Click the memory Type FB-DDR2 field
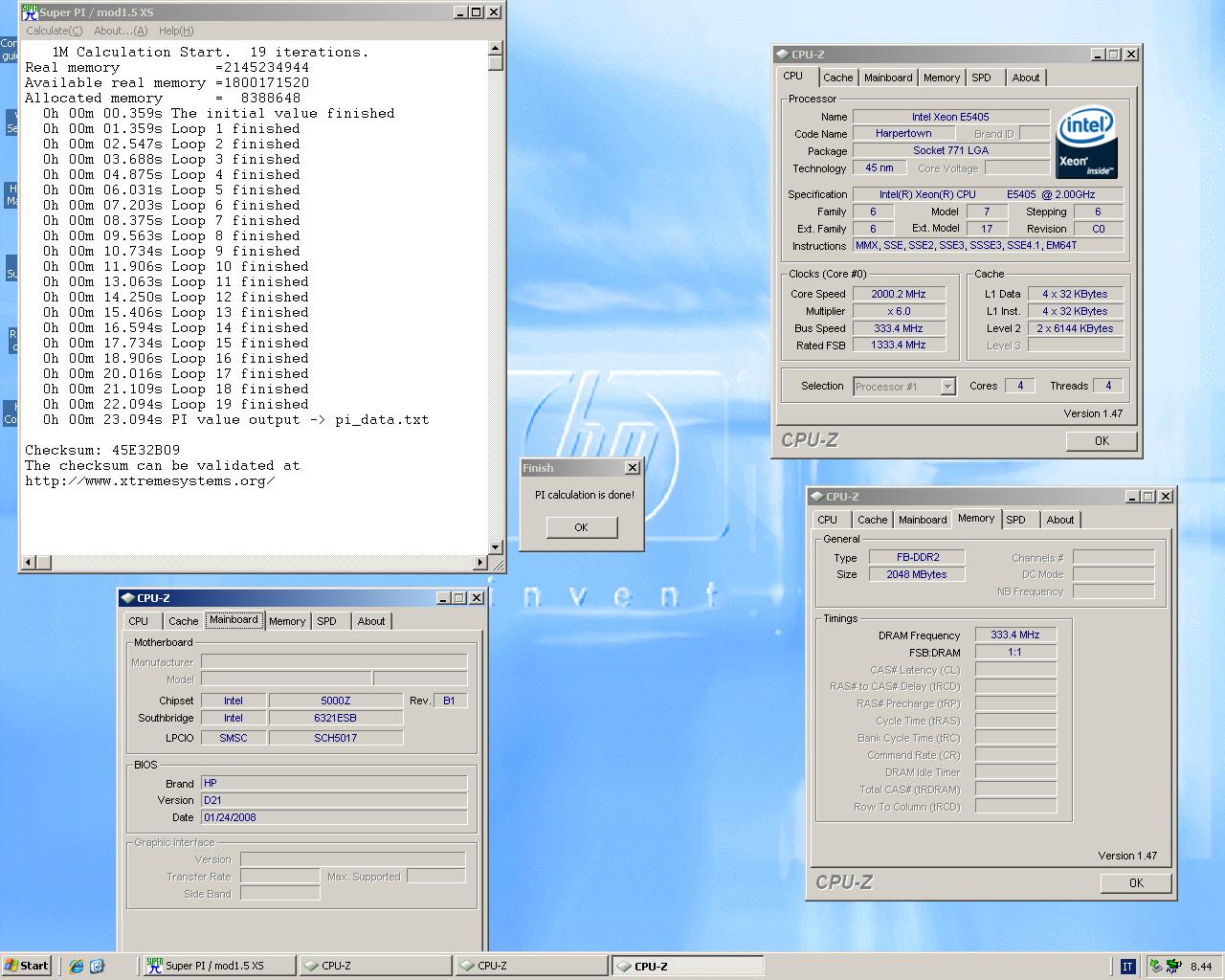Viewport: 1225px width, 980px height. click(x=917, y=557)
